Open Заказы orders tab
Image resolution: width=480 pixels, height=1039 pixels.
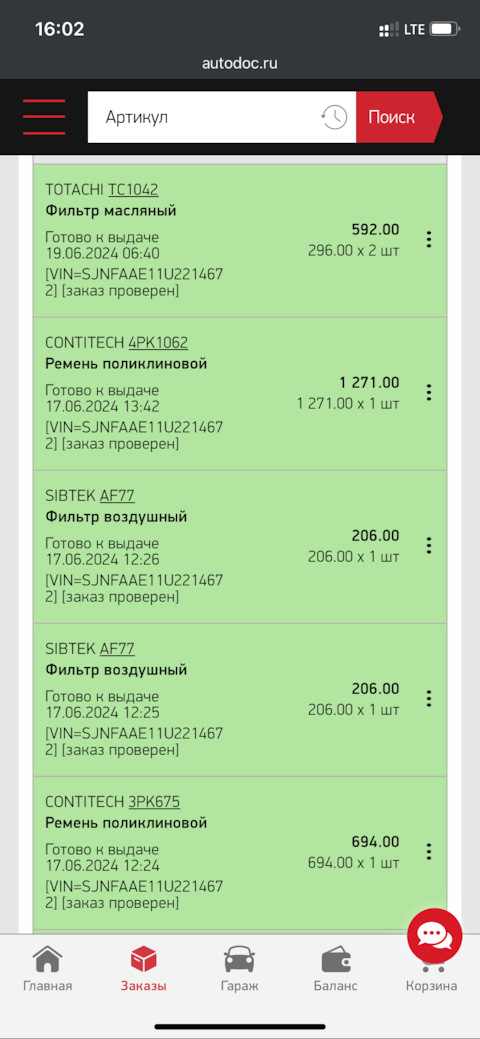point(143,969)
